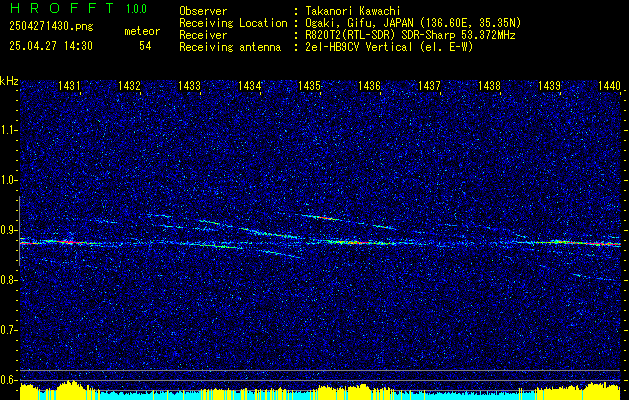629x400 pixels.
Task: Click the 0.9 kHz axis label
Action: coord(9,230)
